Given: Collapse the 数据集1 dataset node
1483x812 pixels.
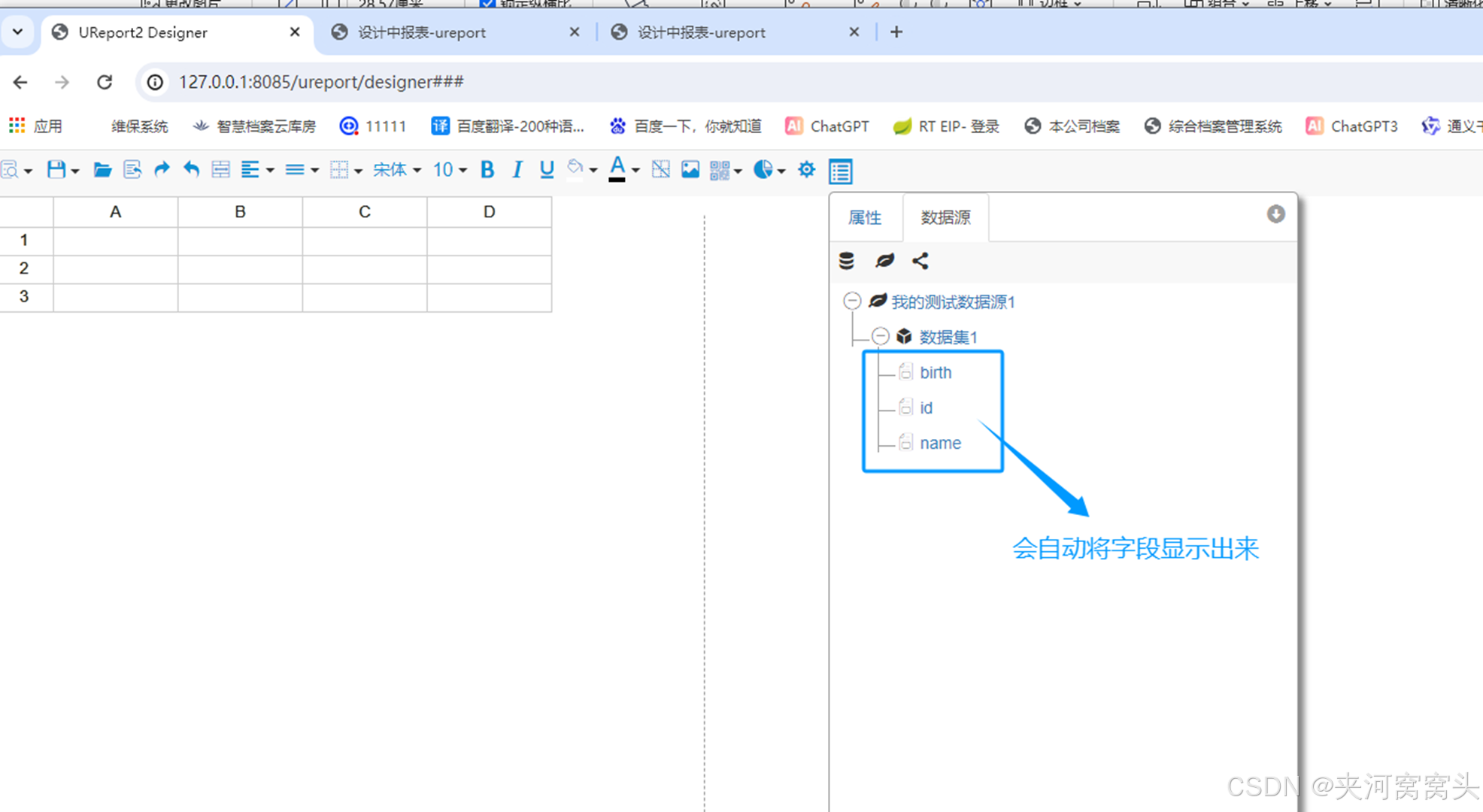Looking at the screenshot, I should 881,336.
